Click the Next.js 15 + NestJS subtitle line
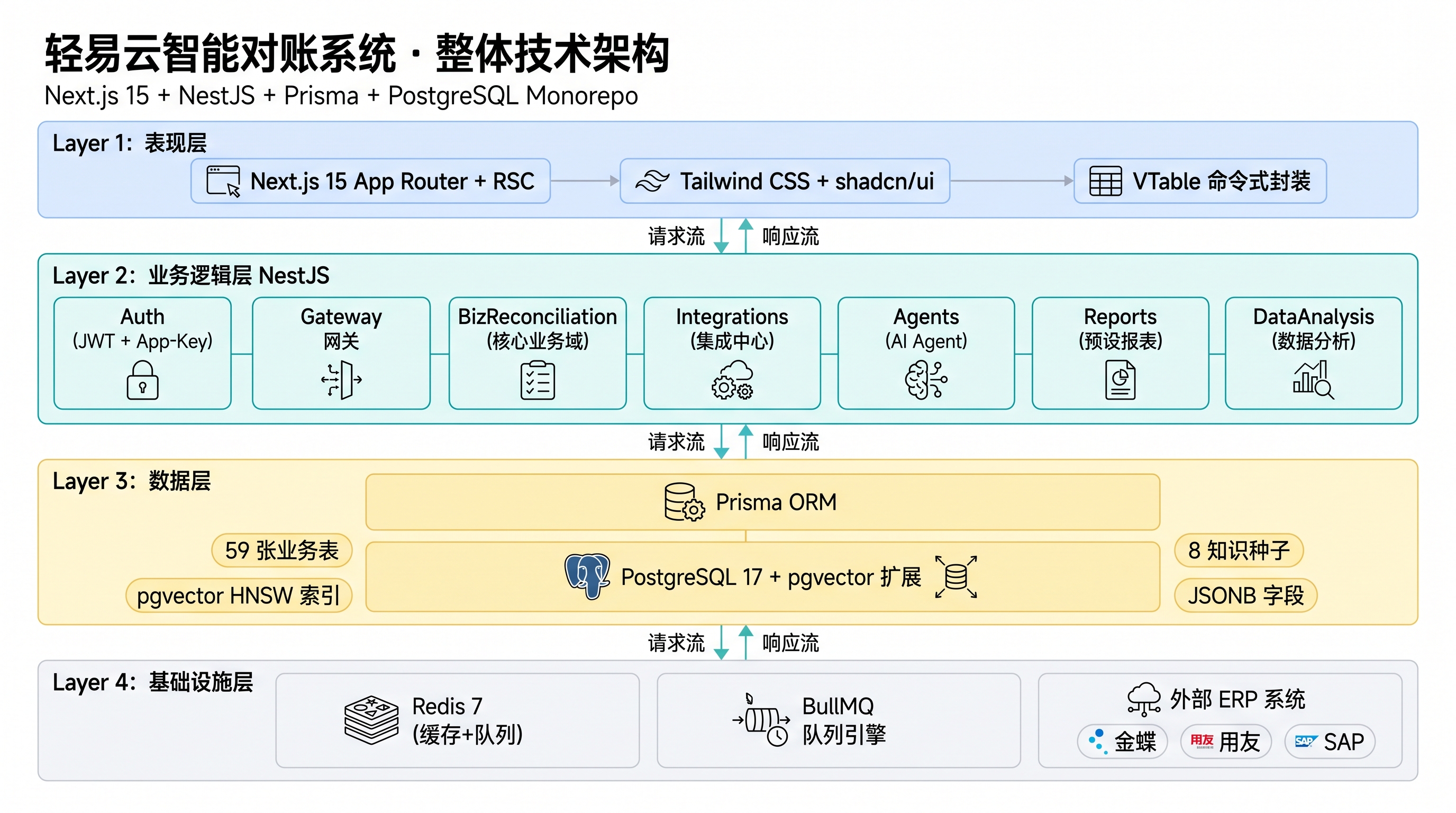Viewport: 1456px width, 813px height. (341, 96)
